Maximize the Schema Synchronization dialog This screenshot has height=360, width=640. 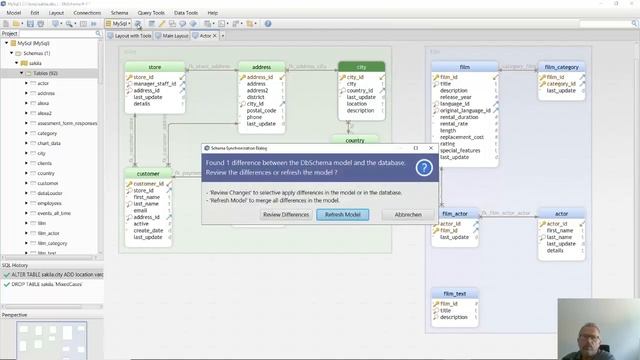pos(416,148)
